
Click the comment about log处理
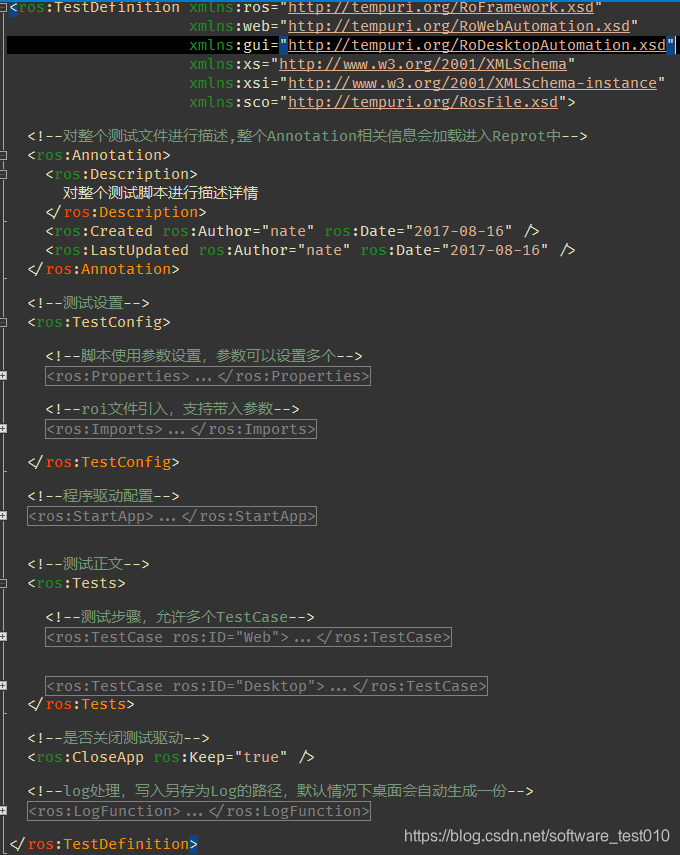280,791
